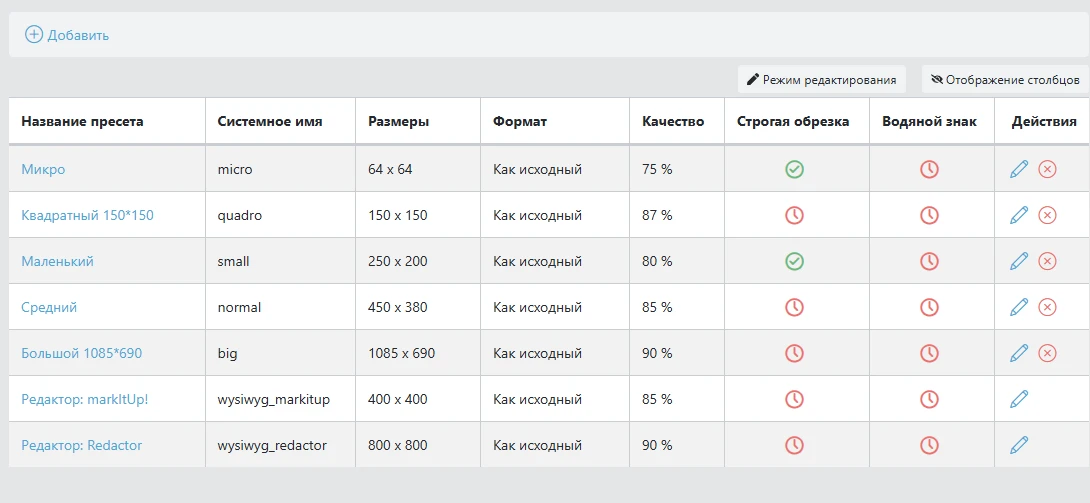Viewport: 1090px width, 503px height.
Task: Click the Добавить button
Action: (x=67, y=35)
